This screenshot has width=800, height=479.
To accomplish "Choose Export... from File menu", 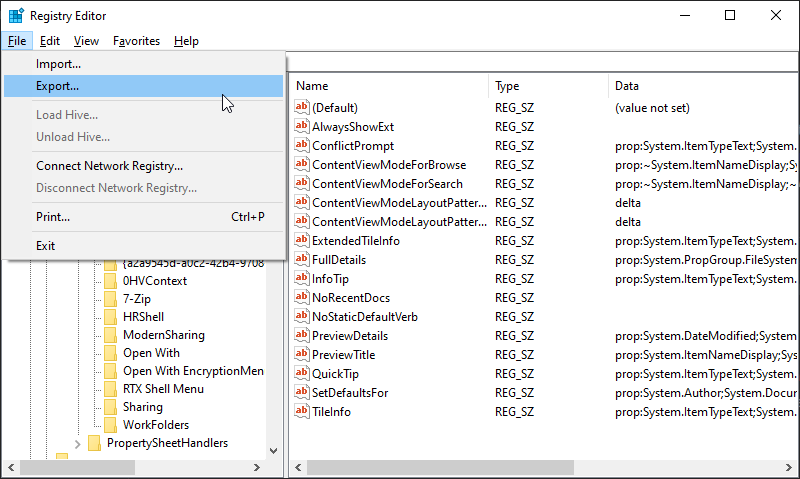I will 143,86.
